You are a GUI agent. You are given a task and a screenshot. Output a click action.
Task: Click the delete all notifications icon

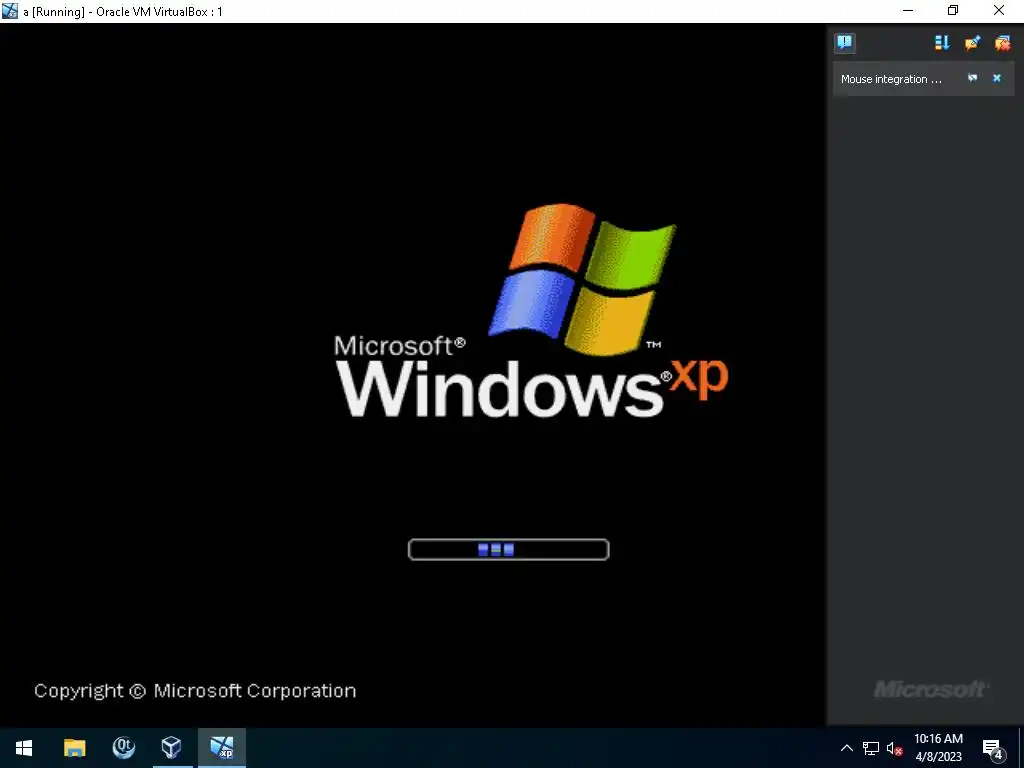1002,43
